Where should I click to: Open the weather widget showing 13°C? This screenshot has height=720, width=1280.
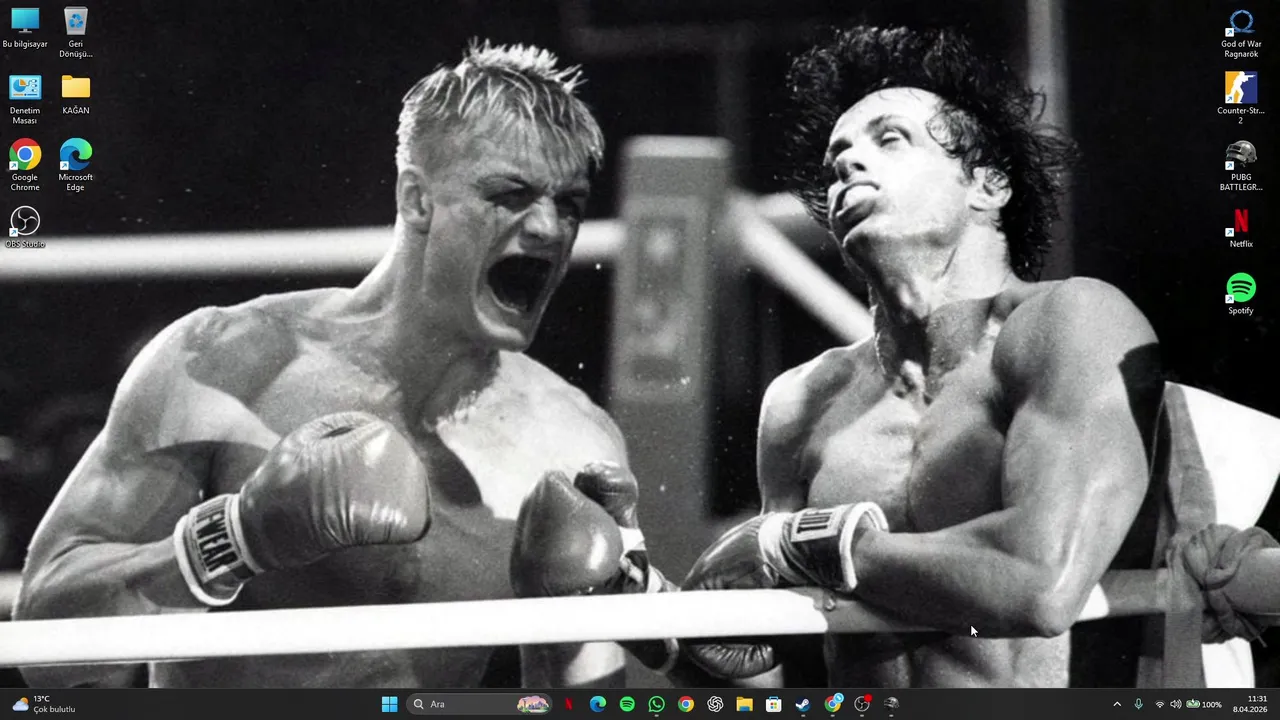(43, 704)
